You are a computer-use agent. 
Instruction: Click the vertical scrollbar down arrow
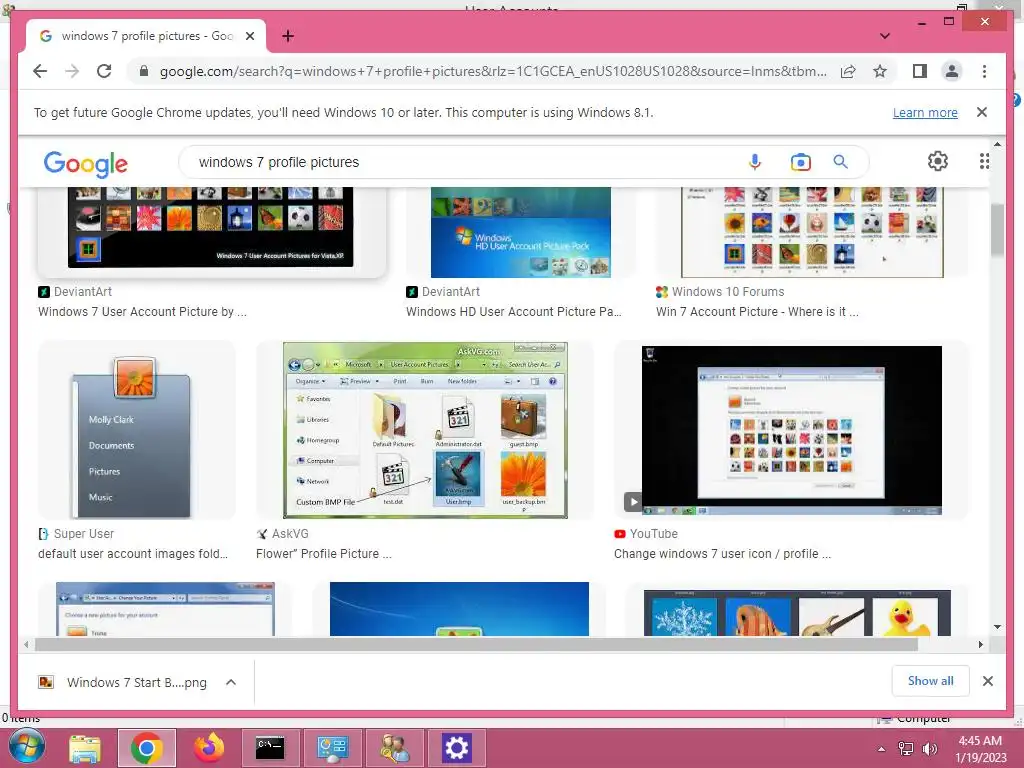[997, 627]
